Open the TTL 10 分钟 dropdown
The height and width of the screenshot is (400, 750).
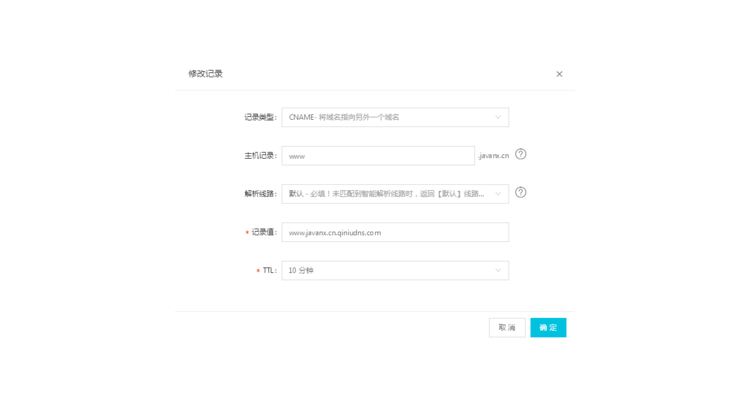pyautogui.click(x=395, y=270)
